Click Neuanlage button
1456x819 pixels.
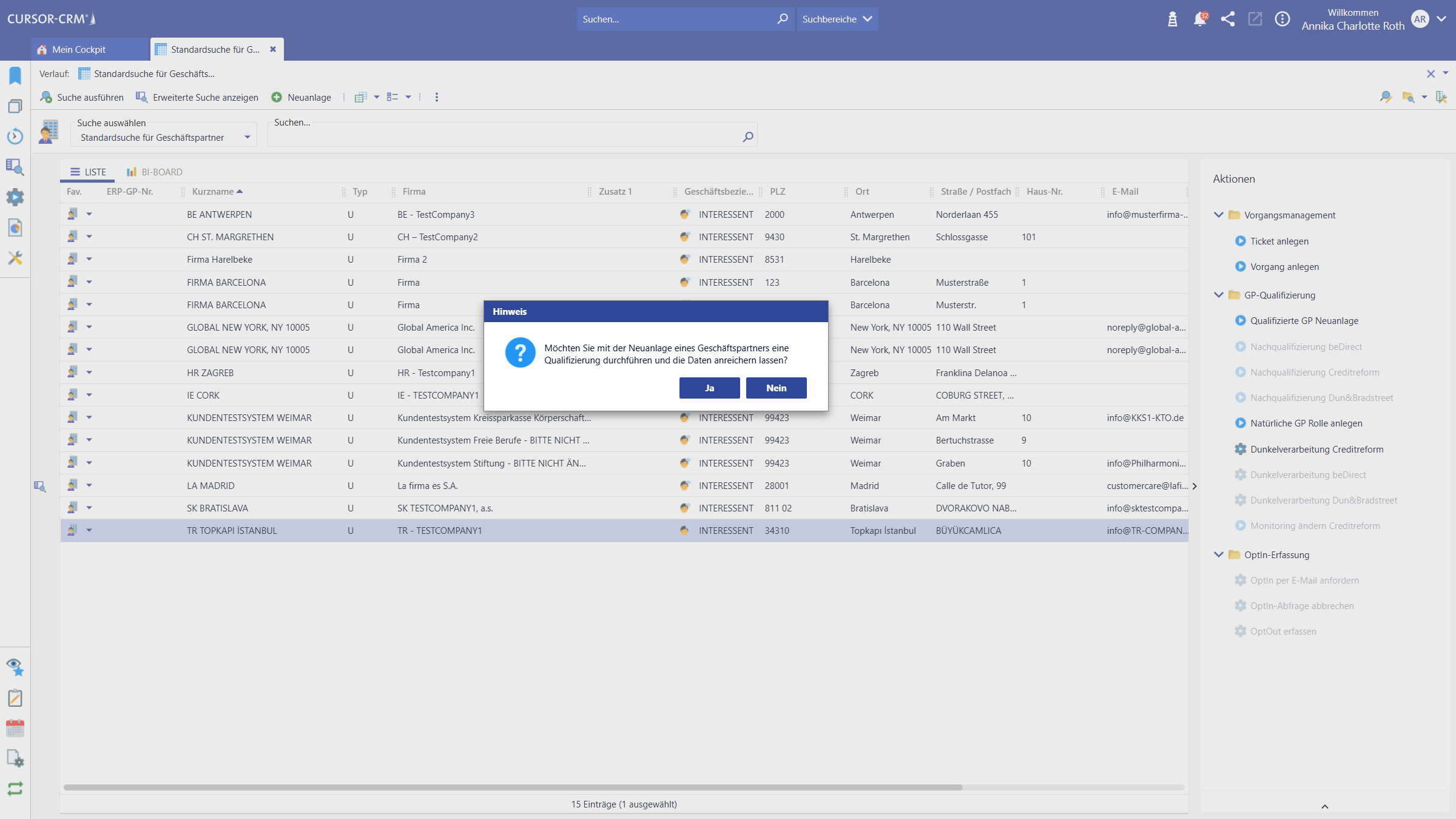tap(301, 97)
